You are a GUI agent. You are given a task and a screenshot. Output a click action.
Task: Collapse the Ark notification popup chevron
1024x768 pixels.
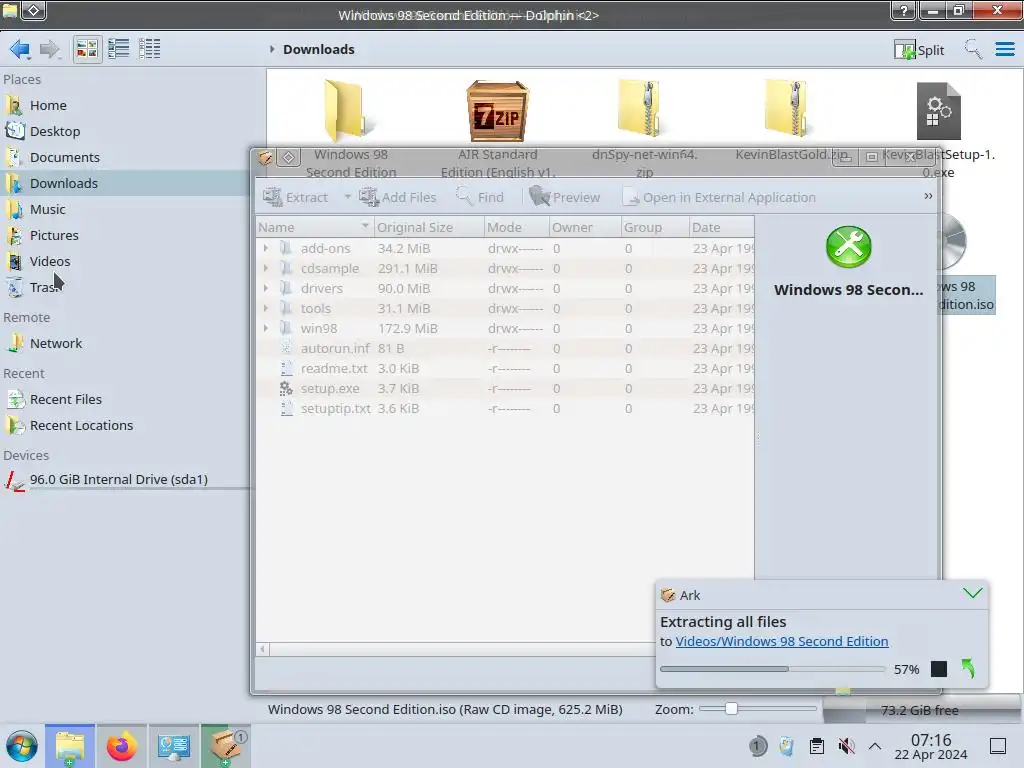coord(972,593)
